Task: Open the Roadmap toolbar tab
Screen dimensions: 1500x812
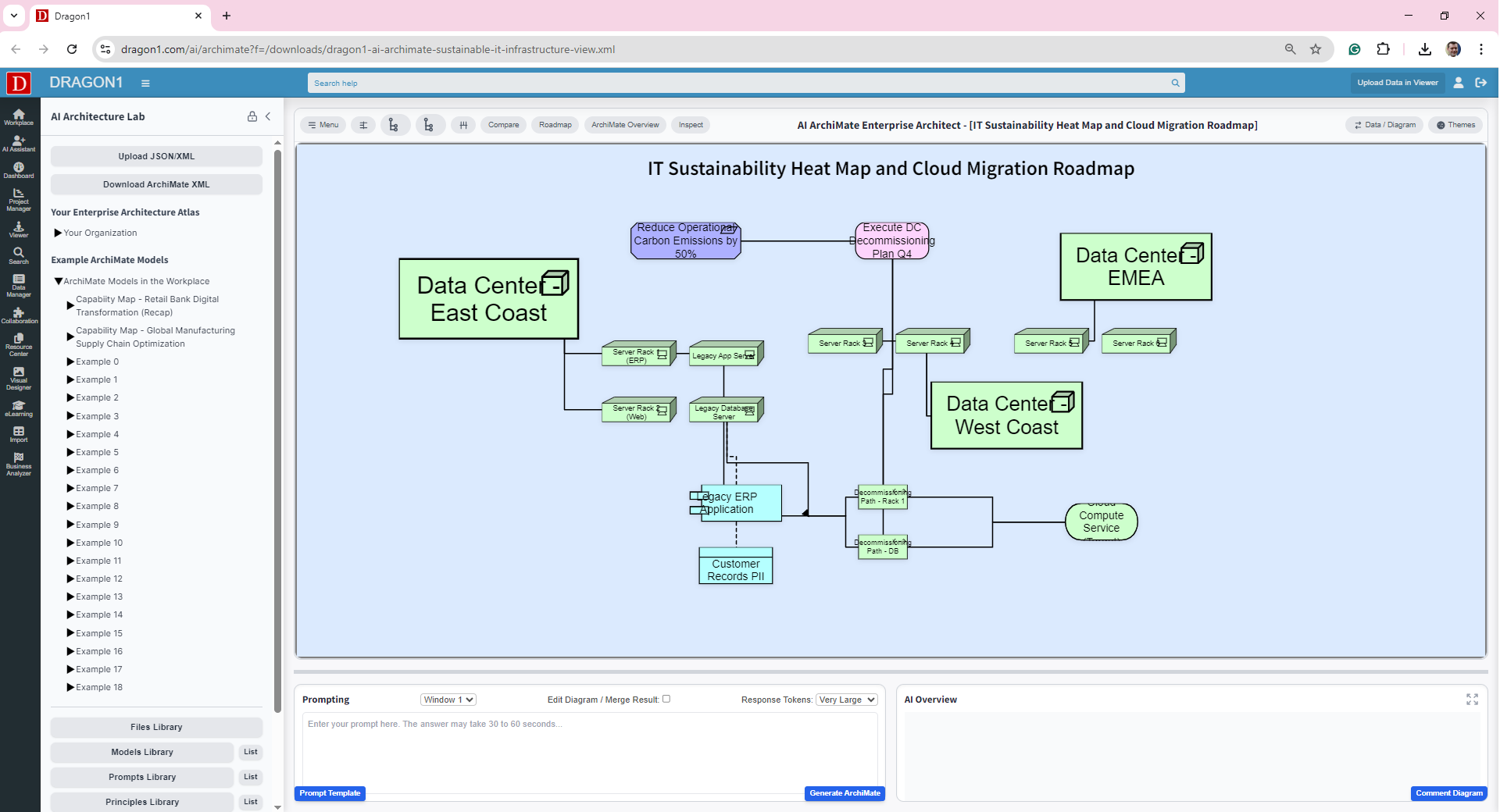Action: tap(555, 125)
